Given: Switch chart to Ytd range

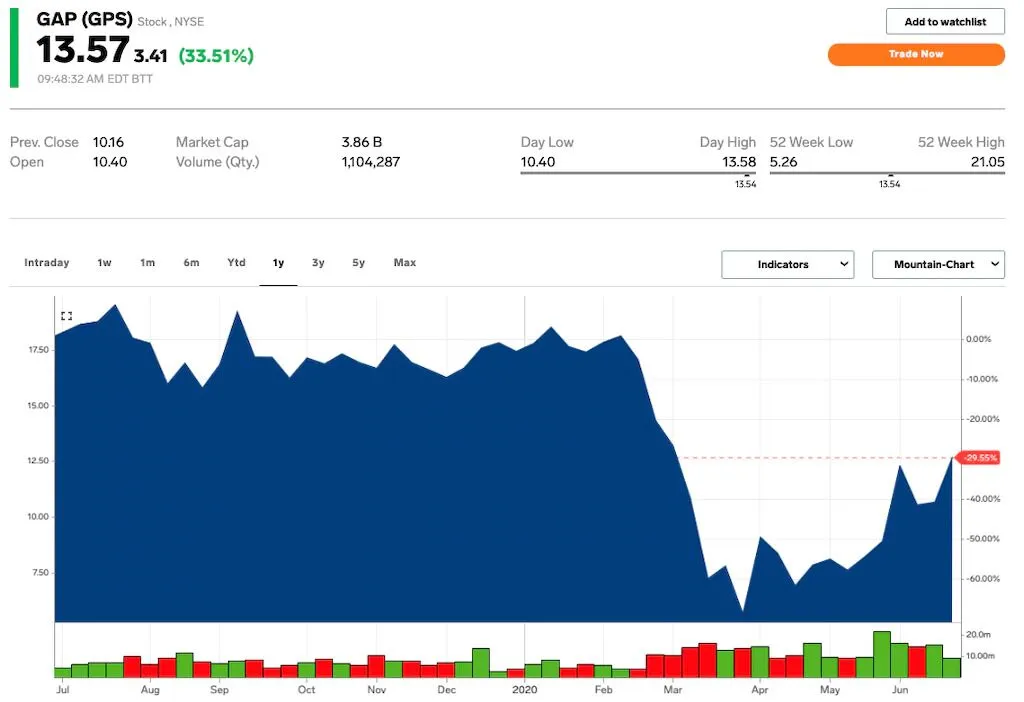Looking at the screenshot, I should pos(236,263).
